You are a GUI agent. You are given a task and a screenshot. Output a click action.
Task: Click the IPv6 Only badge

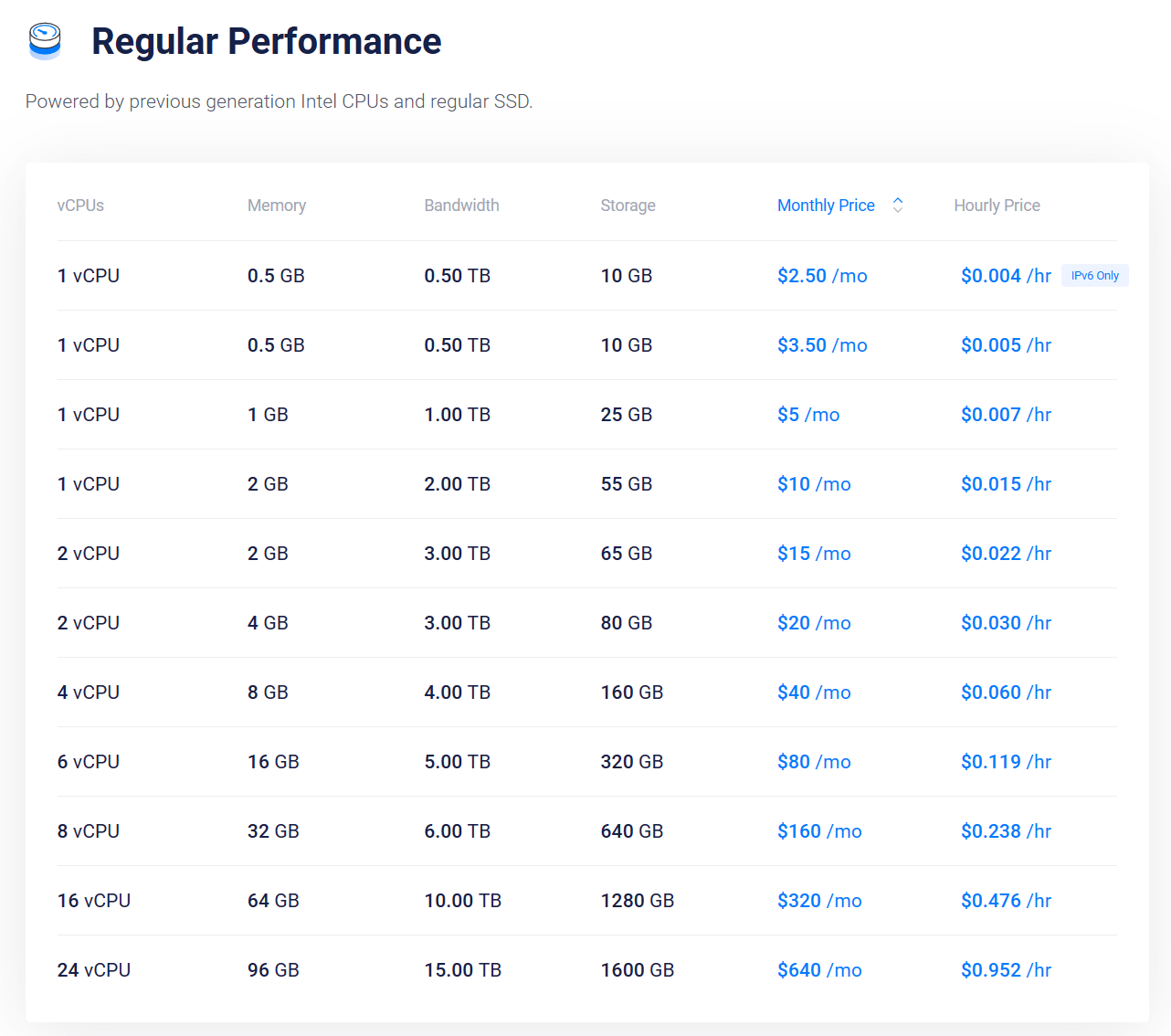(x=1094, y=276)
